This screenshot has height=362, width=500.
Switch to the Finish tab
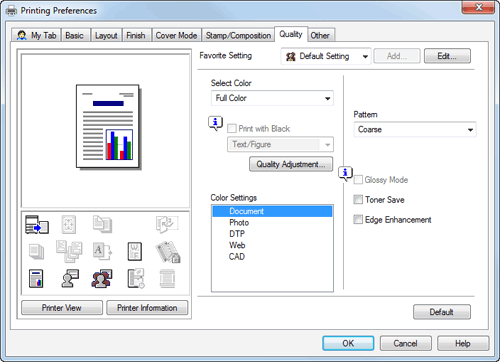(x=136, y=35)
